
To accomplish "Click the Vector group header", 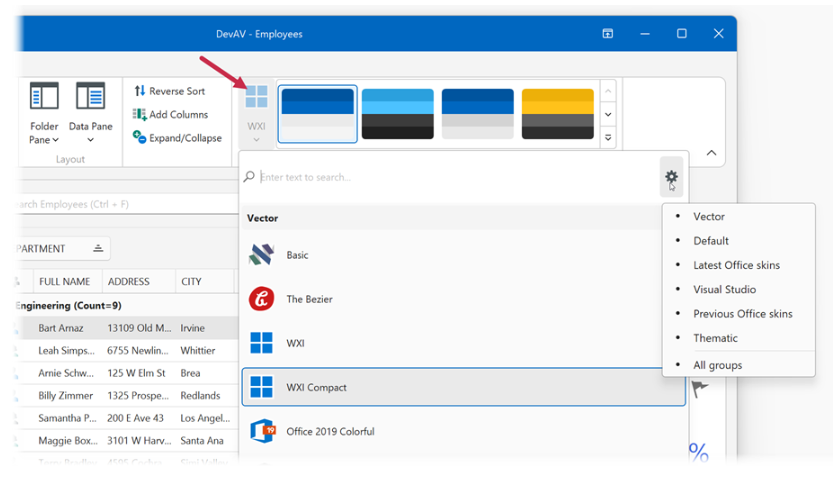I will pyautogui.click(x=452, y=218).
